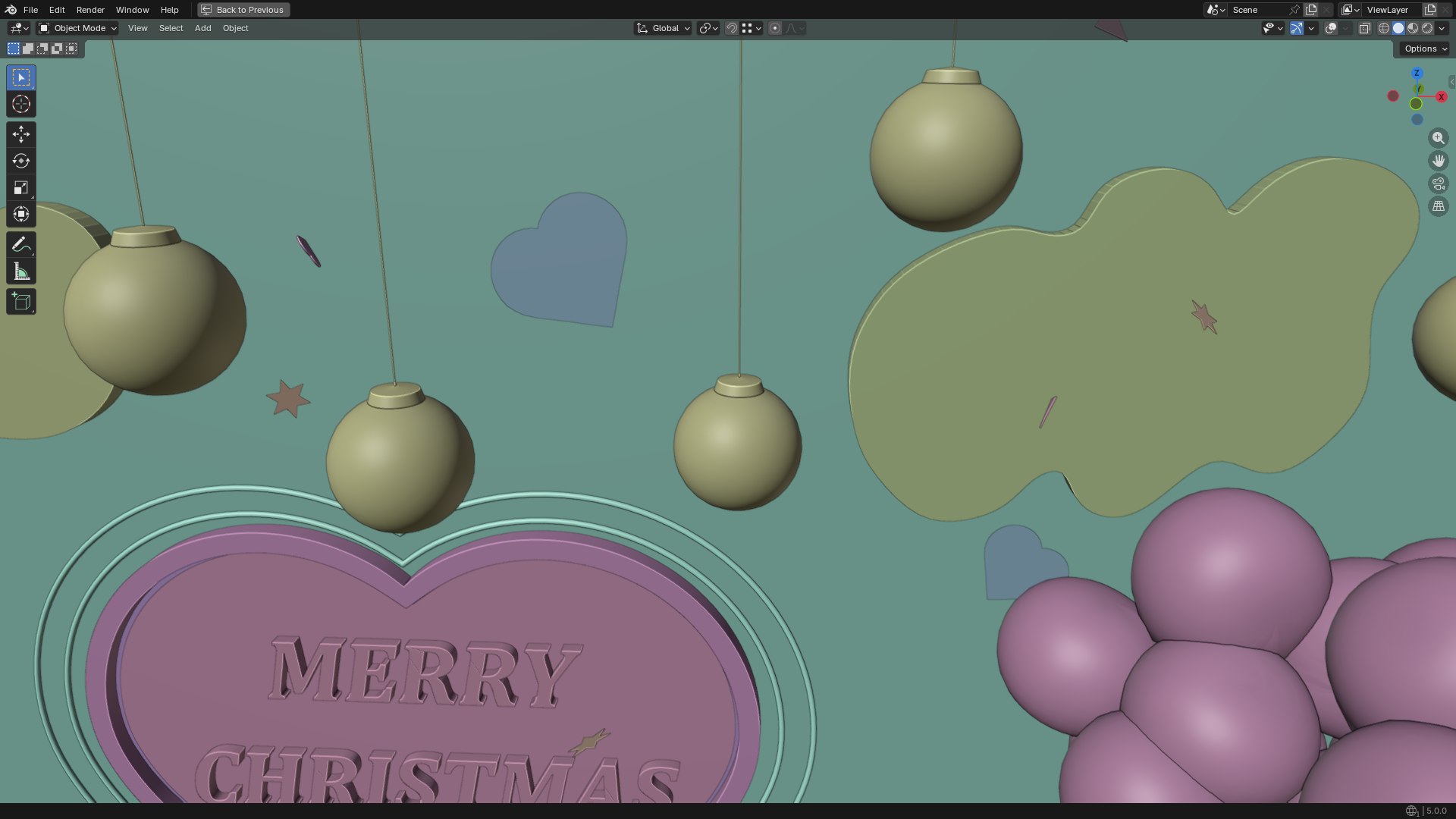Expand sidebar with small arrow tab
This screenshot has width=1456, height=819.
[x=1451, y=82]
